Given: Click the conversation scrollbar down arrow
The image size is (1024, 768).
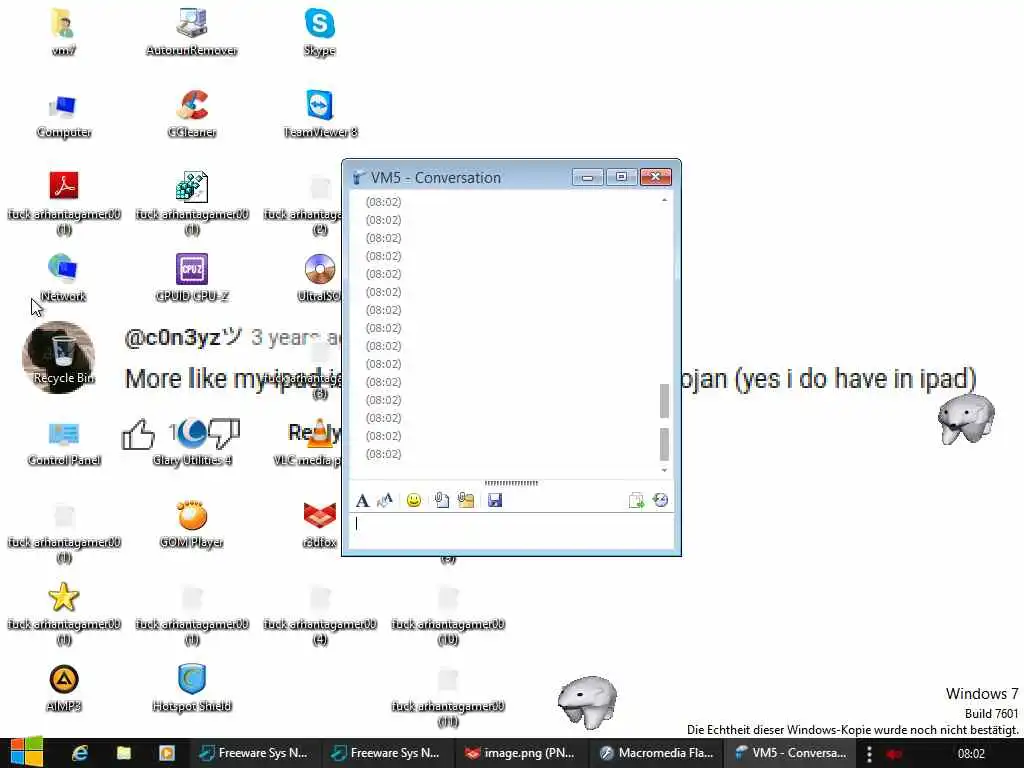Looking at the screenshot, I should [664, 470].
